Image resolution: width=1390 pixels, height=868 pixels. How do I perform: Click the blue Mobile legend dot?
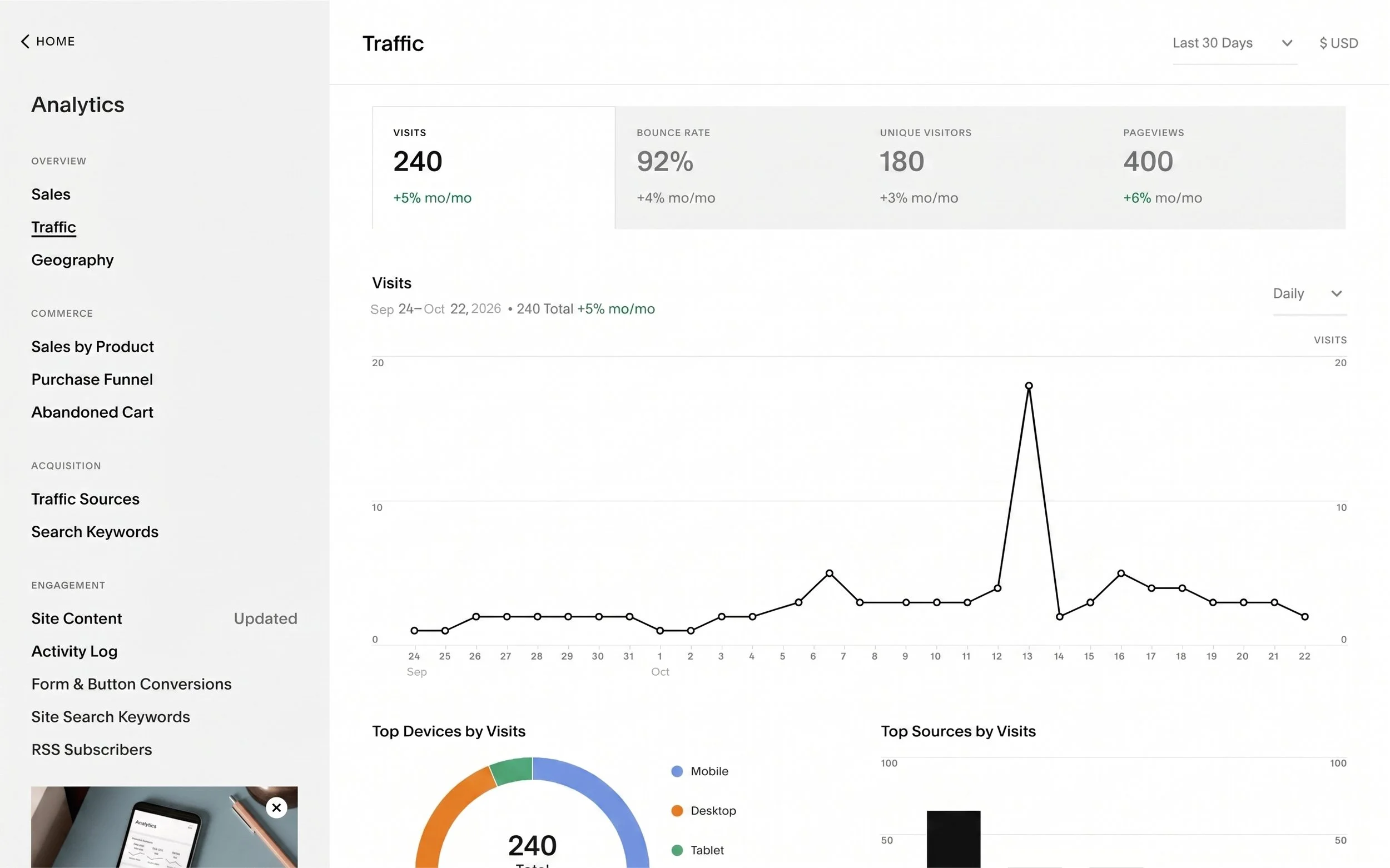coord(677,771)
